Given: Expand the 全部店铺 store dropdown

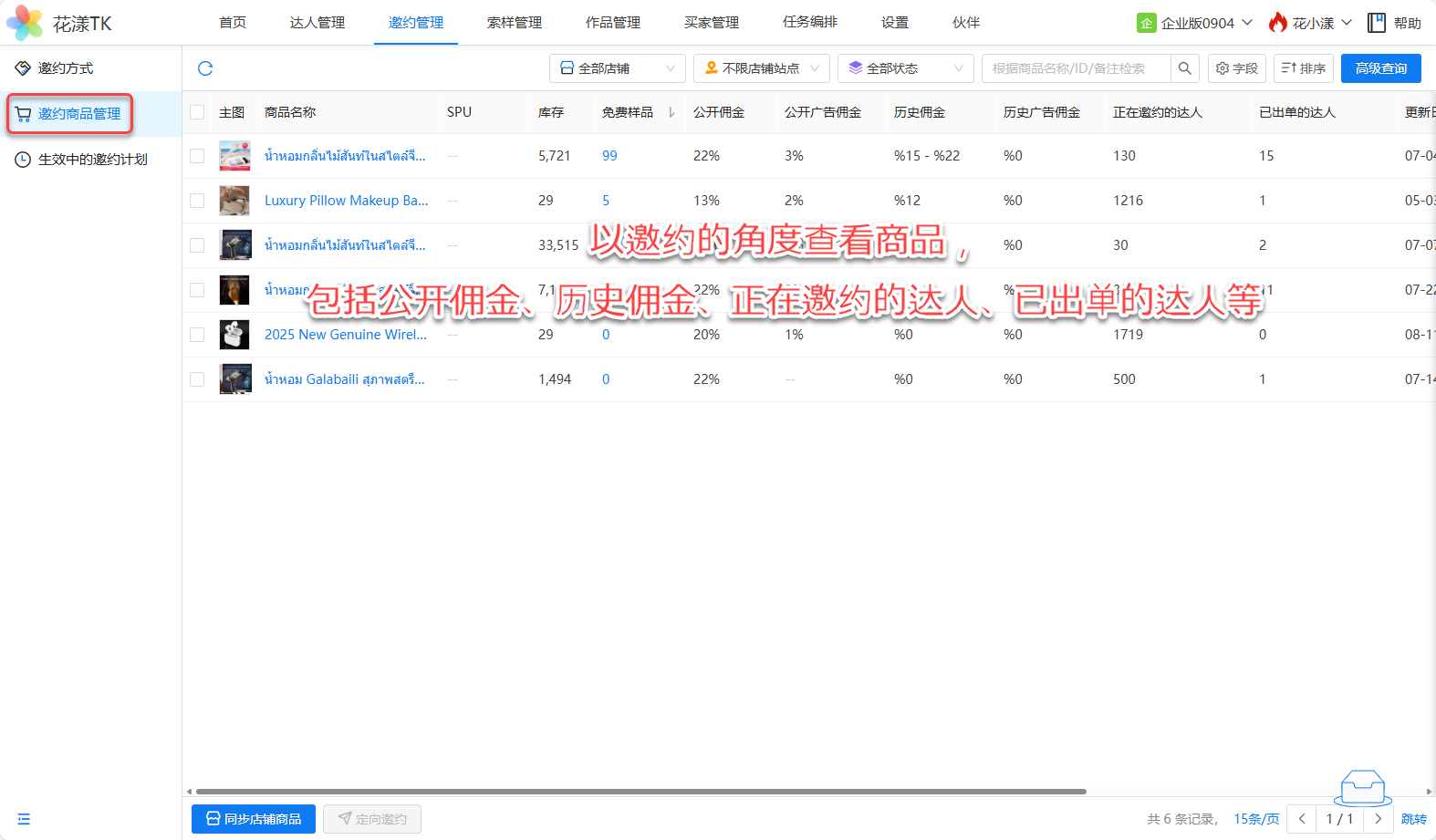Looking at the screenshot, I should click(617, 68).
